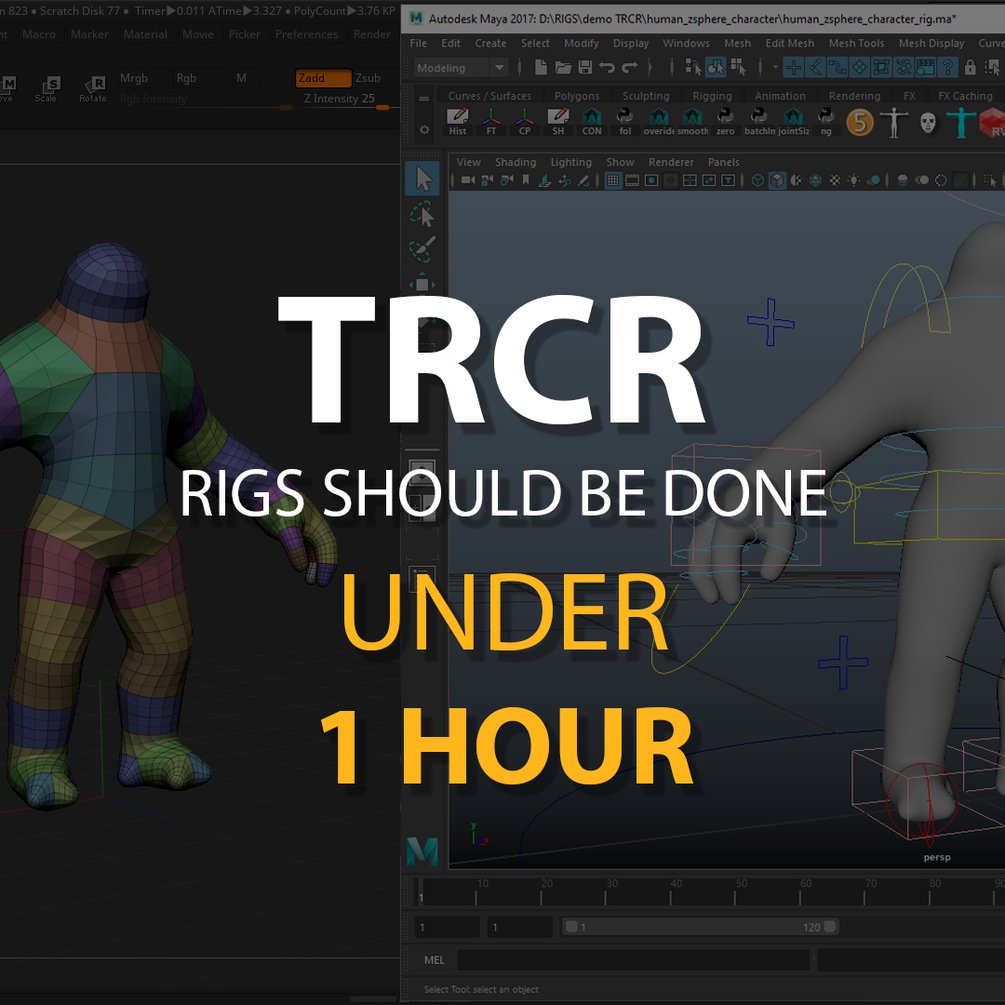This screenshot has height=1005, width=1005.
Task: Toggle the lock selection padlock icon
Action: click(970, 67)
